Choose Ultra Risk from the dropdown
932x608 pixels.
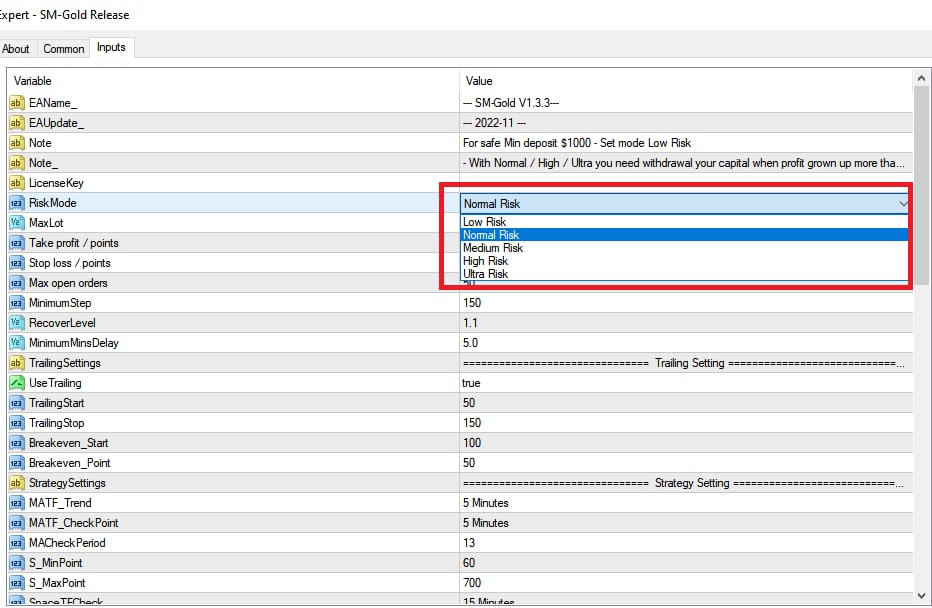tap(685, 274)
